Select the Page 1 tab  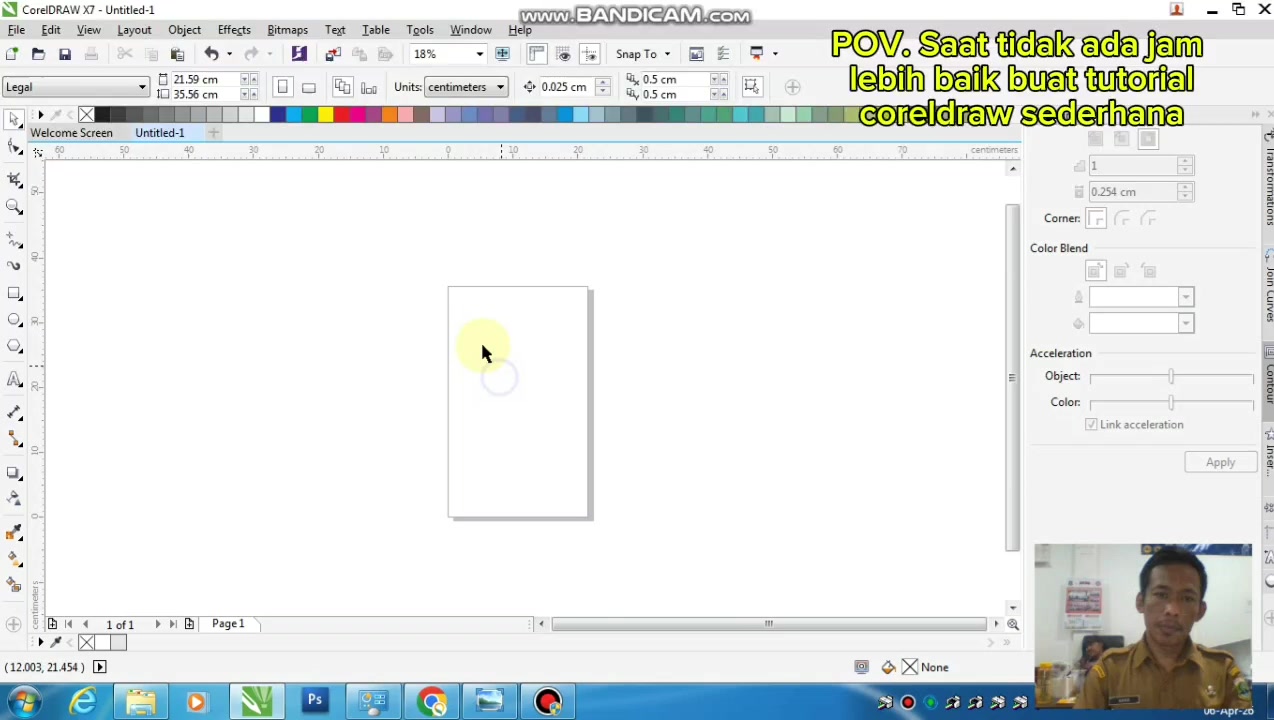click(228, 624)
